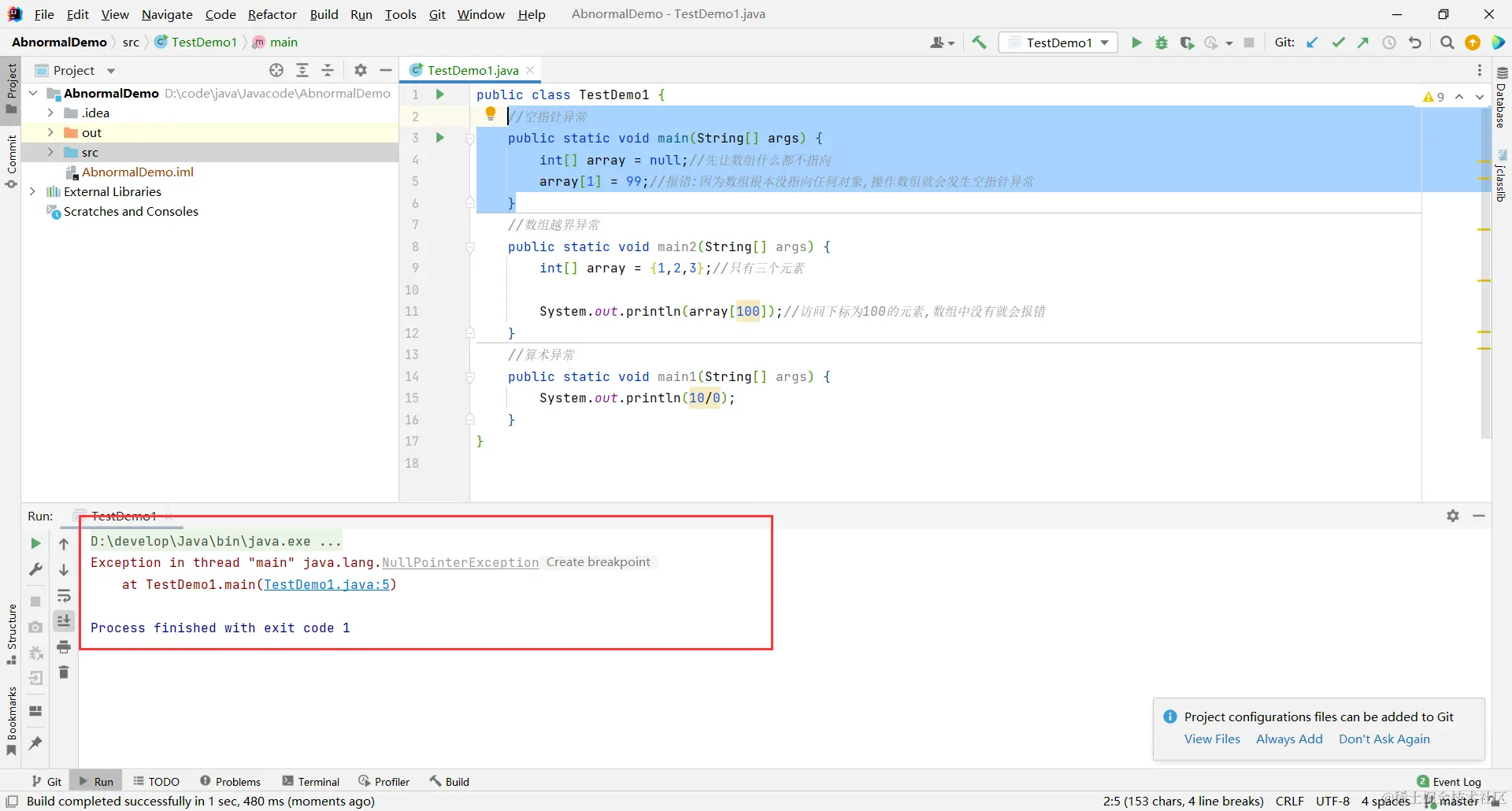The image size is (1512, 811).
Task: Toggle soft-wrap in the Run console
Action: (x=64, y=595)
